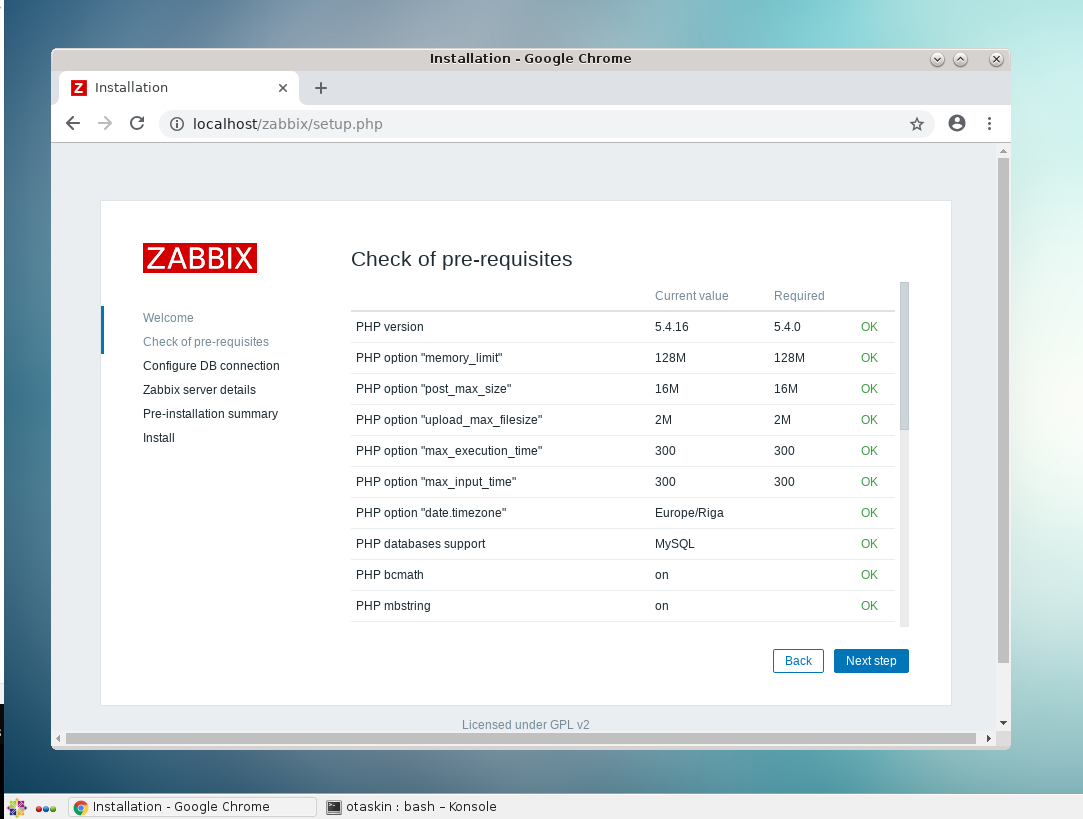Go back using the browser back arrow
The height and width of the screenshot is (819, 1083).
click(x=73, y=124)
